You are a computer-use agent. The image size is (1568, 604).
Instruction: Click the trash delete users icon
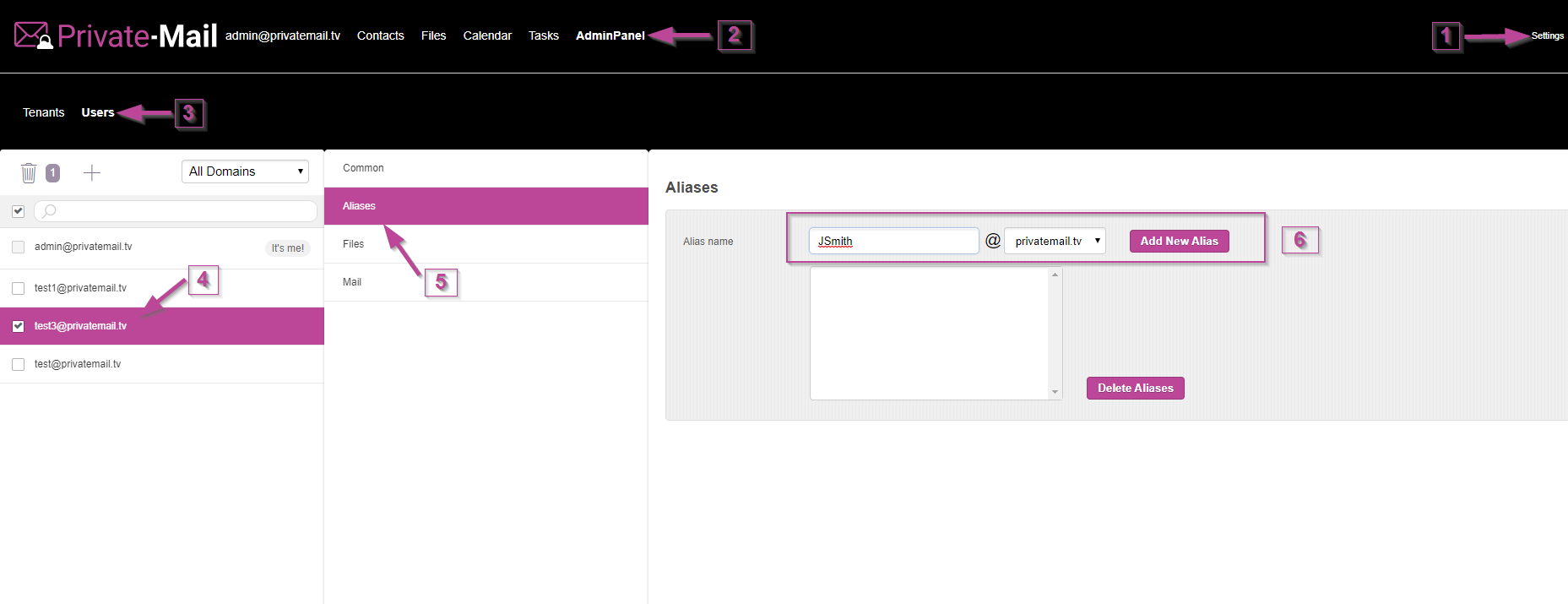tap(29, 173)
